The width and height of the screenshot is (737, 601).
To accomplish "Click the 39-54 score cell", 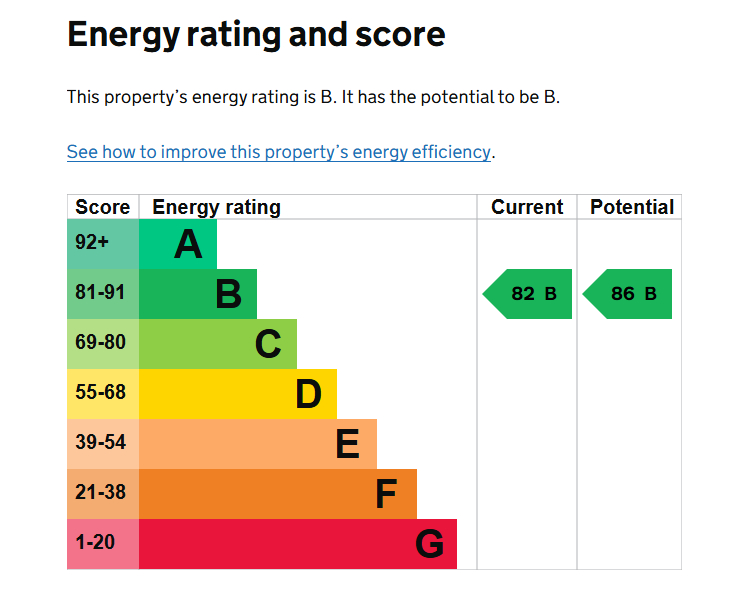I will (x=103, y=444).
